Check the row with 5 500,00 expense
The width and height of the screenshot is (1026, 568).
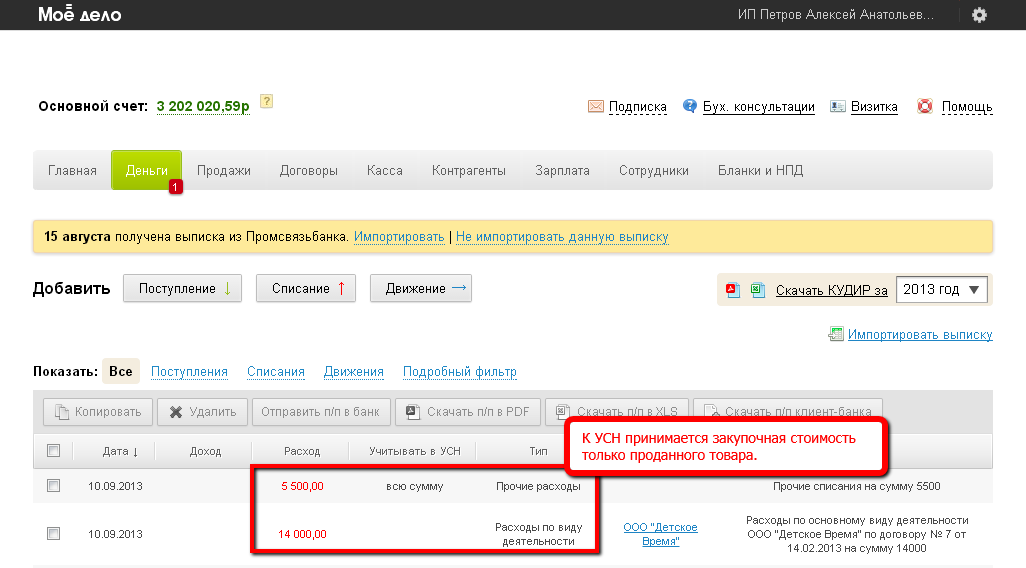point(54,486)
